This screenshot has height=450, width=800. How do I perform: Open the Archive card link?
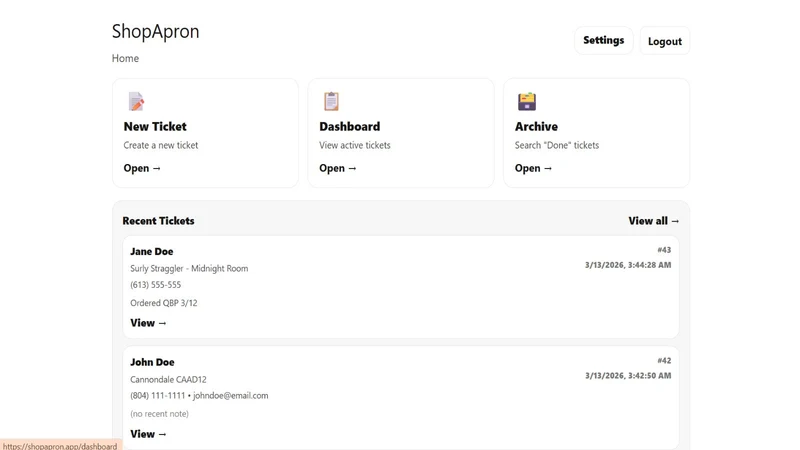click(x=533, y=168)
